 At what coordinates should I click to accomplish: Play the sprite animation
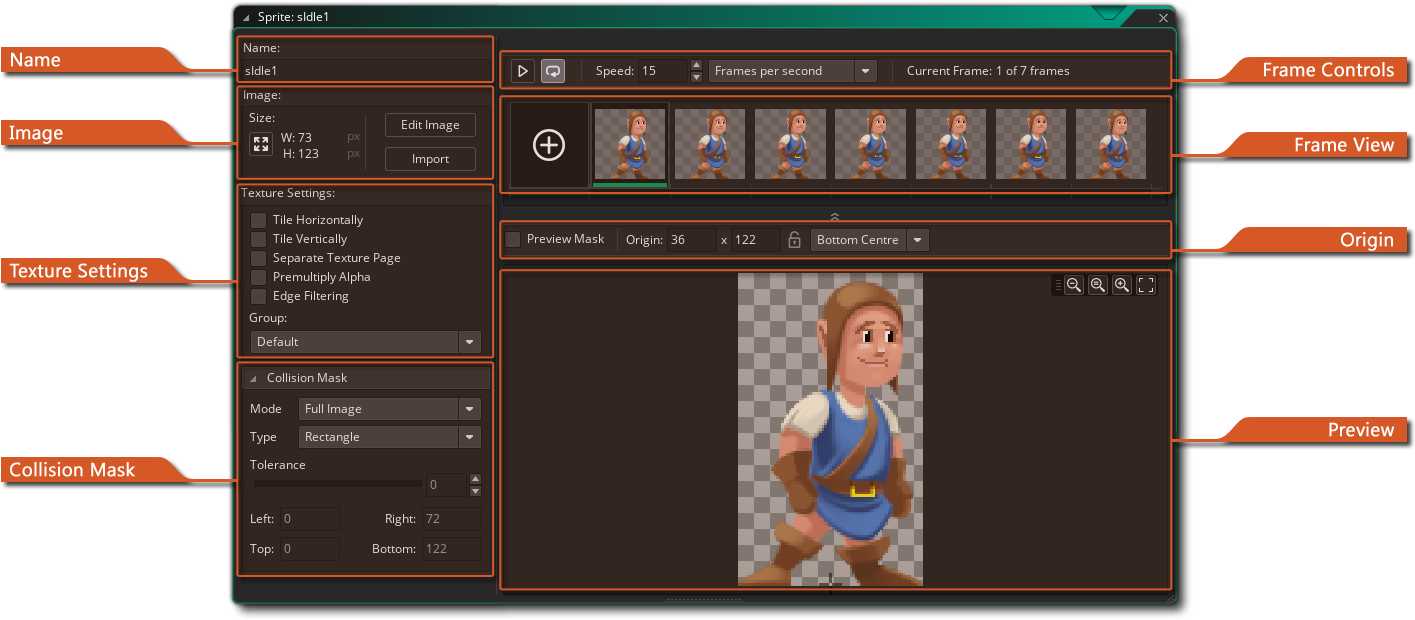[x=522, y=70]
